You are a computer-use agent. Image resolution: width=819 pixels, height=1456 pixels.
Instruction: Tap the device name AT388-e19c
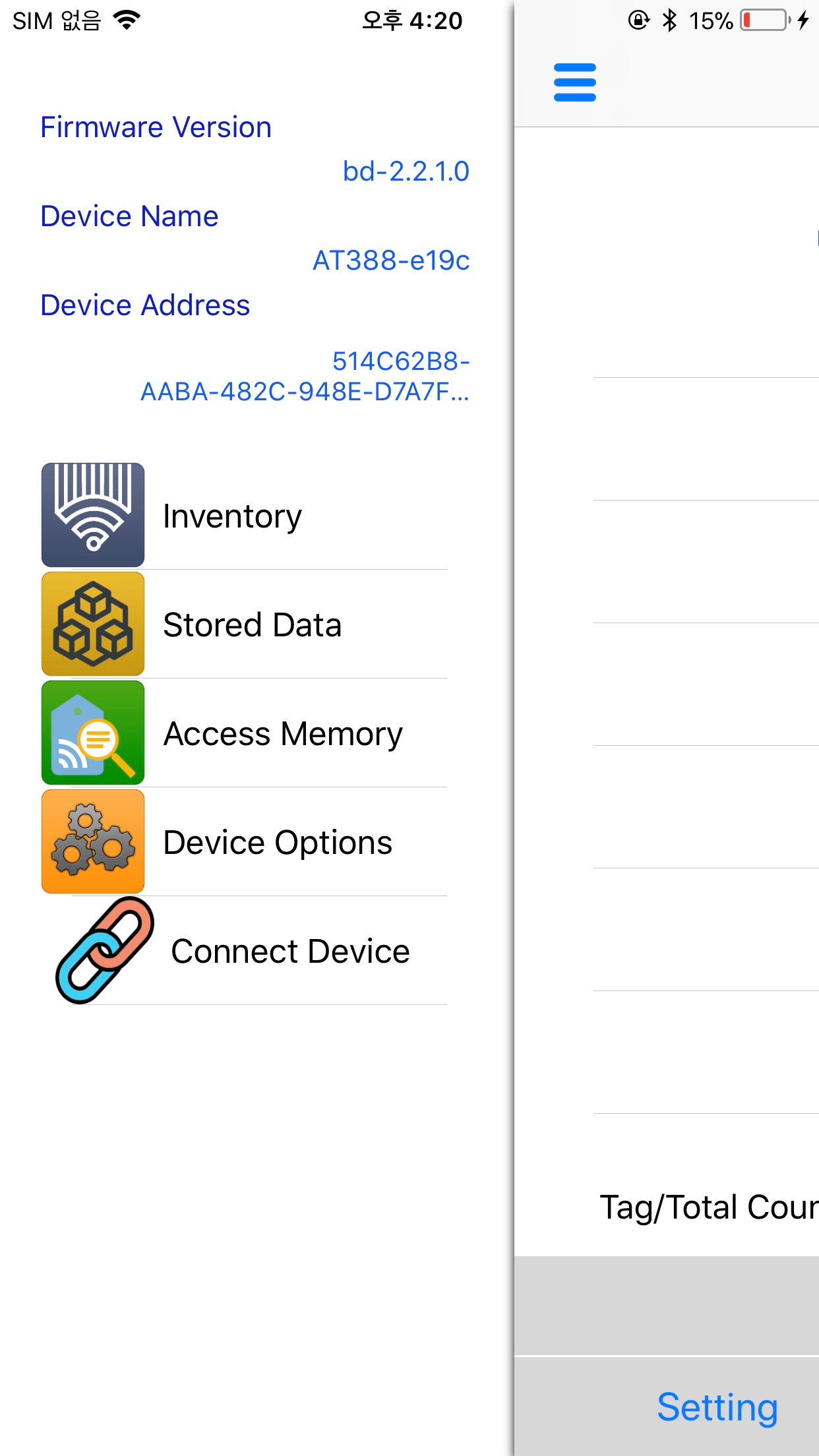(391, 260)
